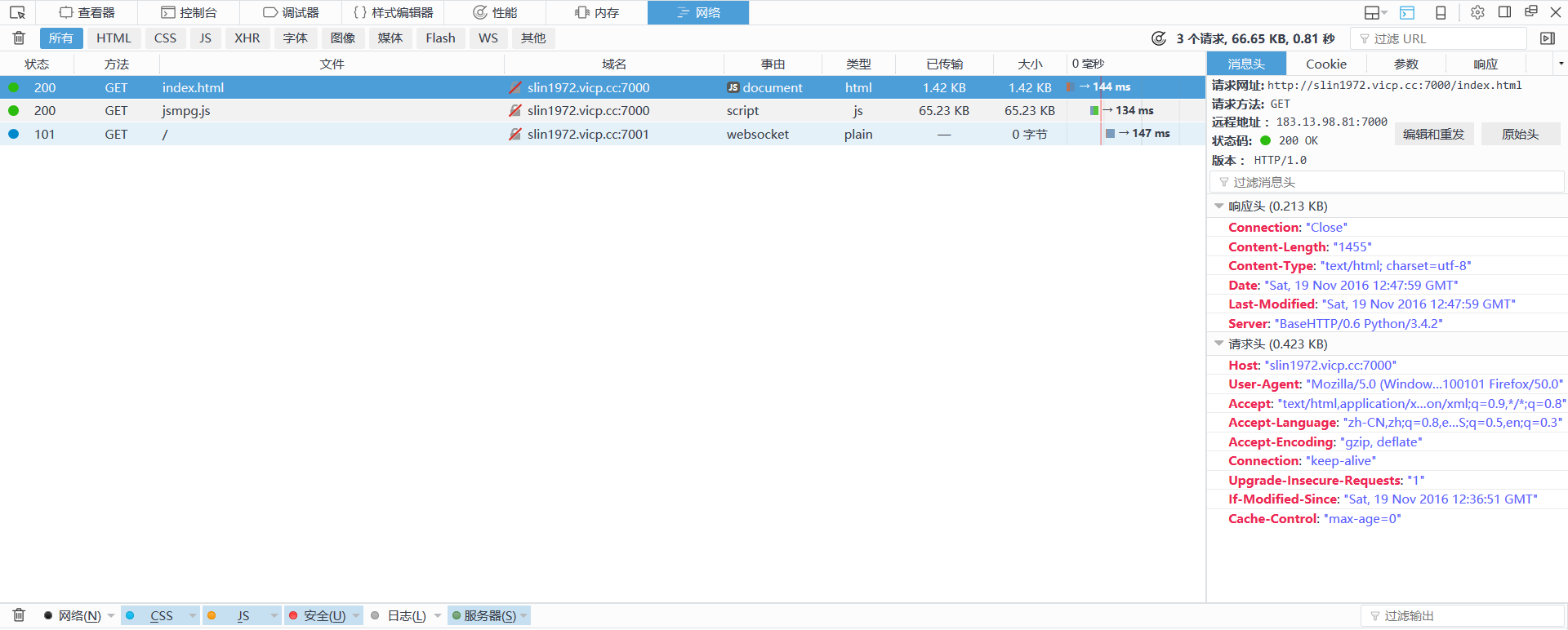Activate the element picker icon
Screen dimensions: 1568x630
point(17,12)
